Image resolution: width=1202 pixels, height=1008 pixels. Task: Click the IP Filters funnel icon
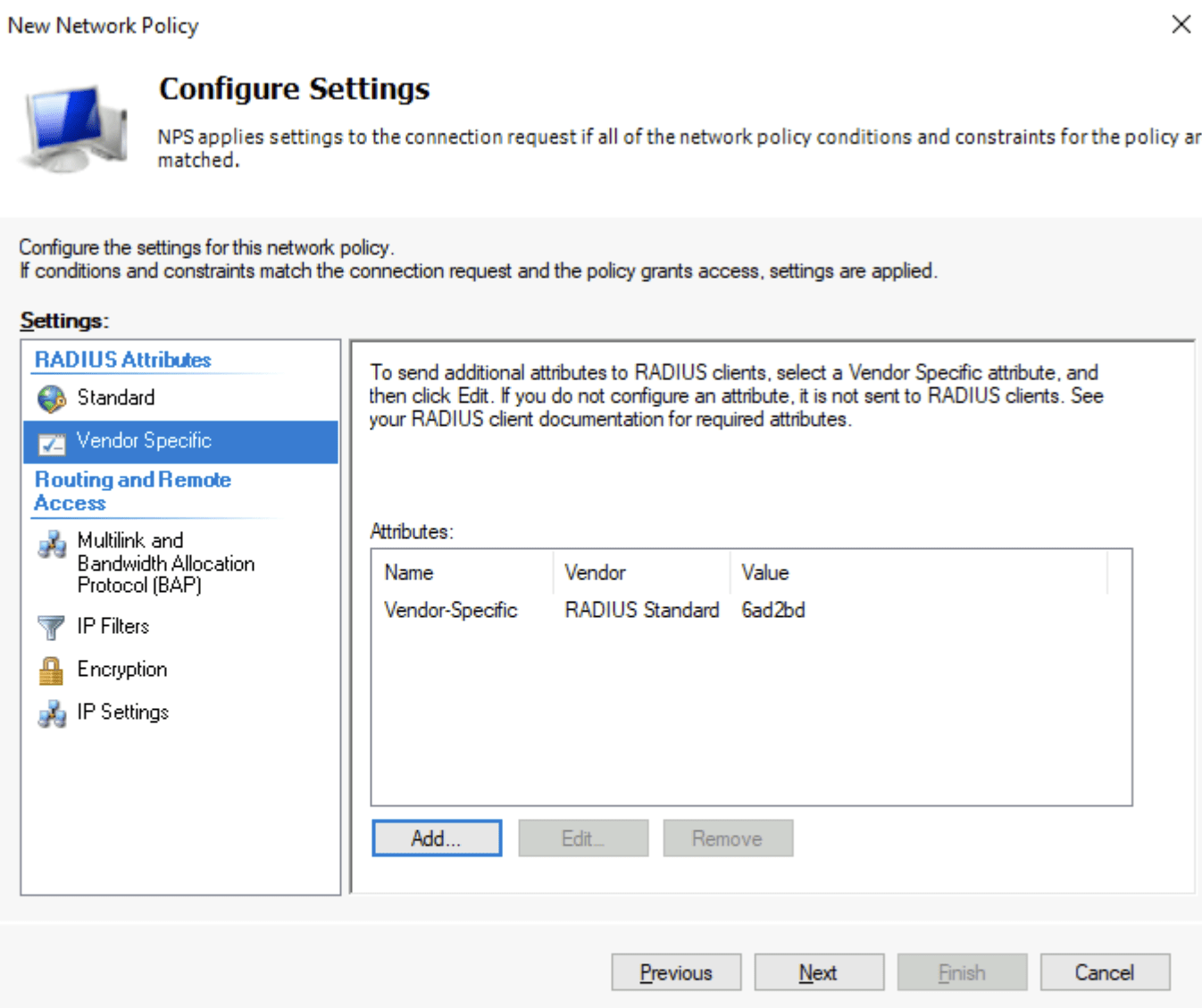pos(51,626)
